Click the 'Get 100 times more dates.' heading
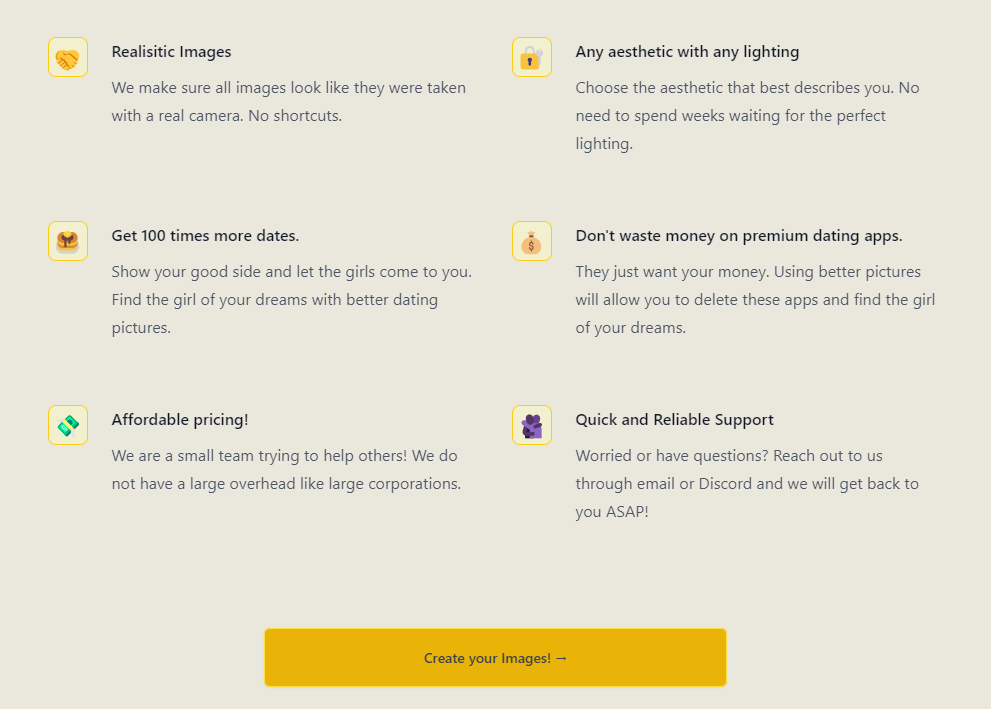The width and height of the screenshot is (991, 709). click(x=205, y=236)
